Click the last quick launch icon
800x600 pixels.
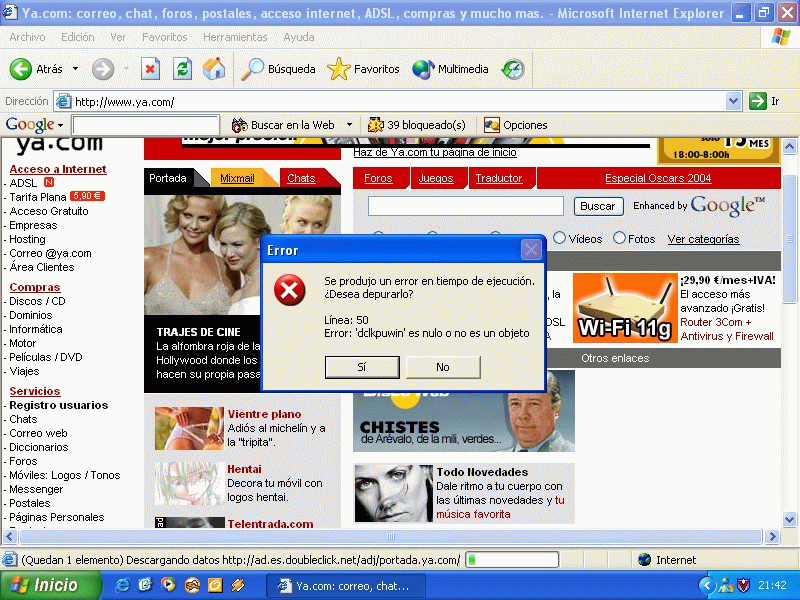[x=238, y=585]
